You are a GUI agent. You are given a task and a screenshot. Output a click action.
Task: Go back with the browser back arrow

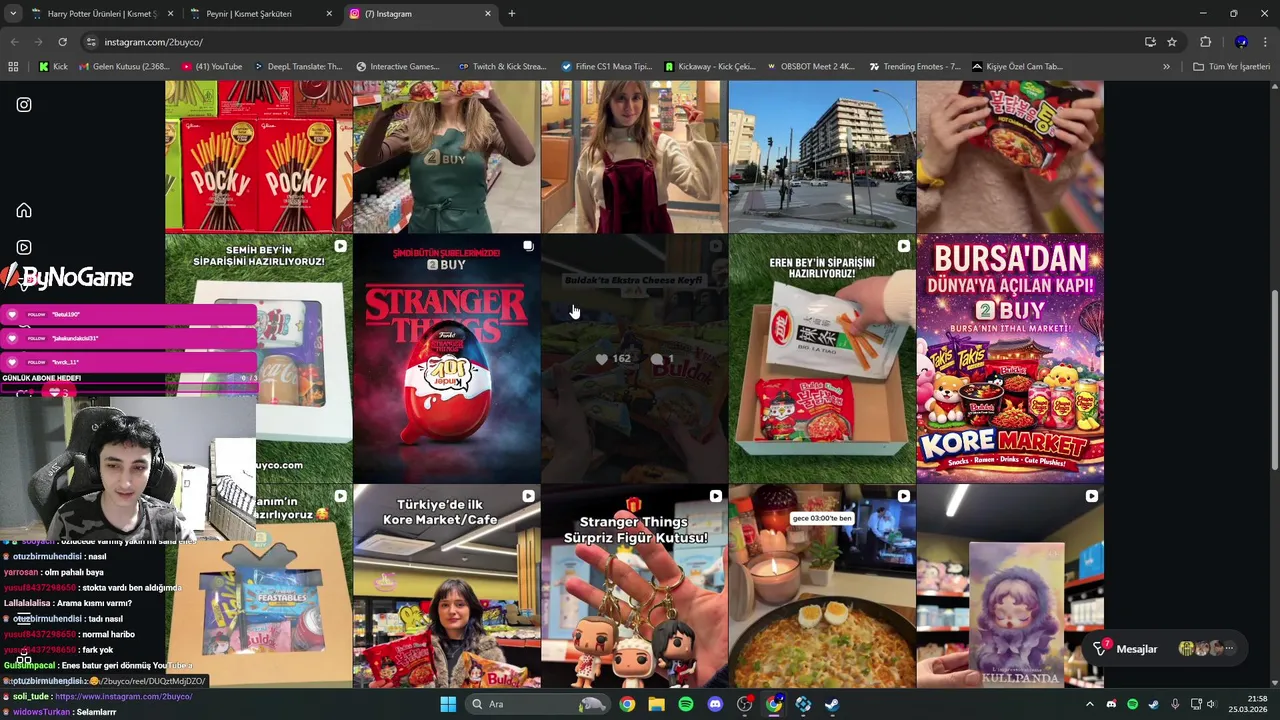[x=14, y=42]
